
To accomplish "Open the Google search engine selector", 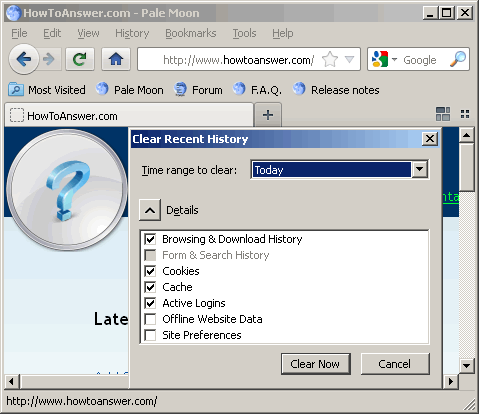I will pos(384,59).
